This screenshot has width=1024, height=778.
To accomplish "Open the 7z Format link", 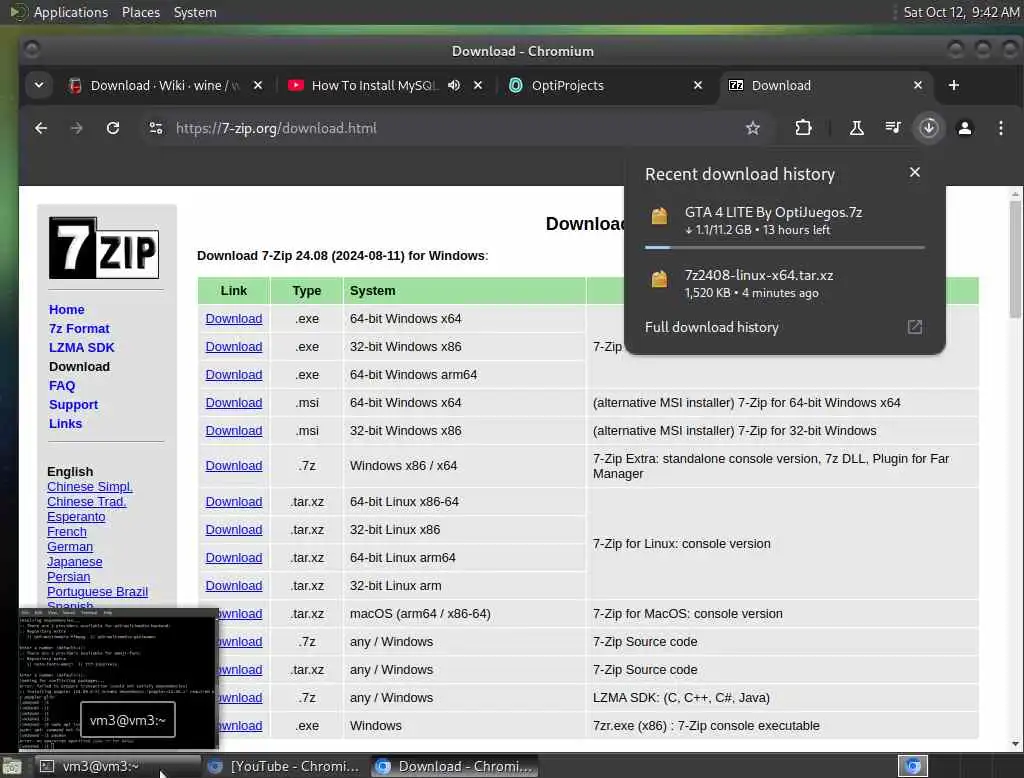I will click(x=79, y=329).
